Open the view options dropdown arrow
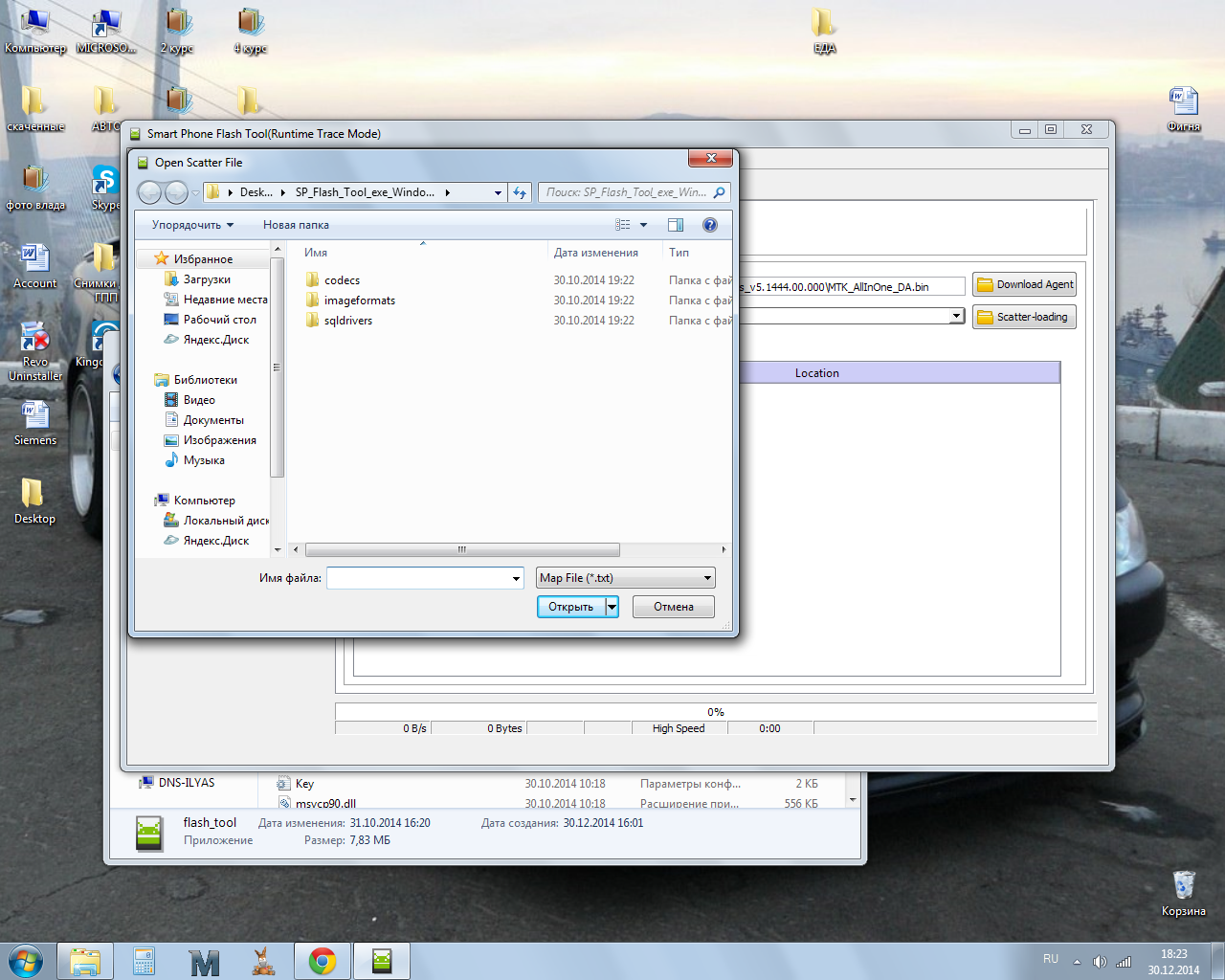 [643, 225]
